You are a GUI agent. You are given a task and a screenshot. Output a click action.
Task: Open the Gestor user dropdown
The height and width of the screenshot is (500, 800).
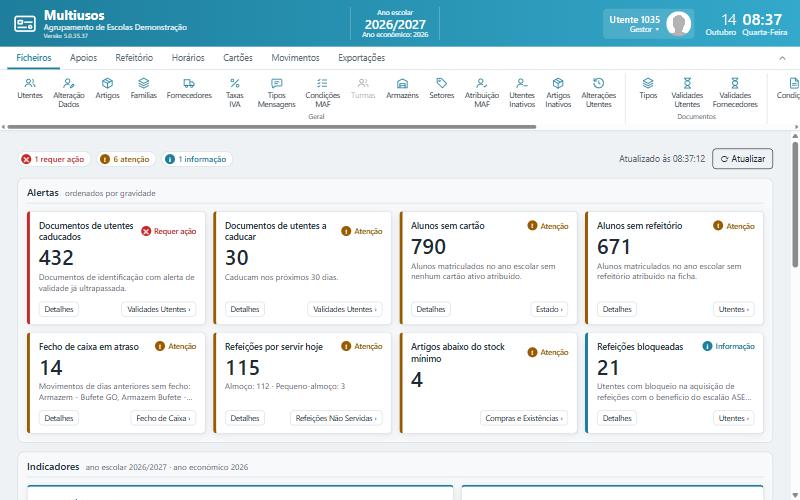tap(644, 30)
